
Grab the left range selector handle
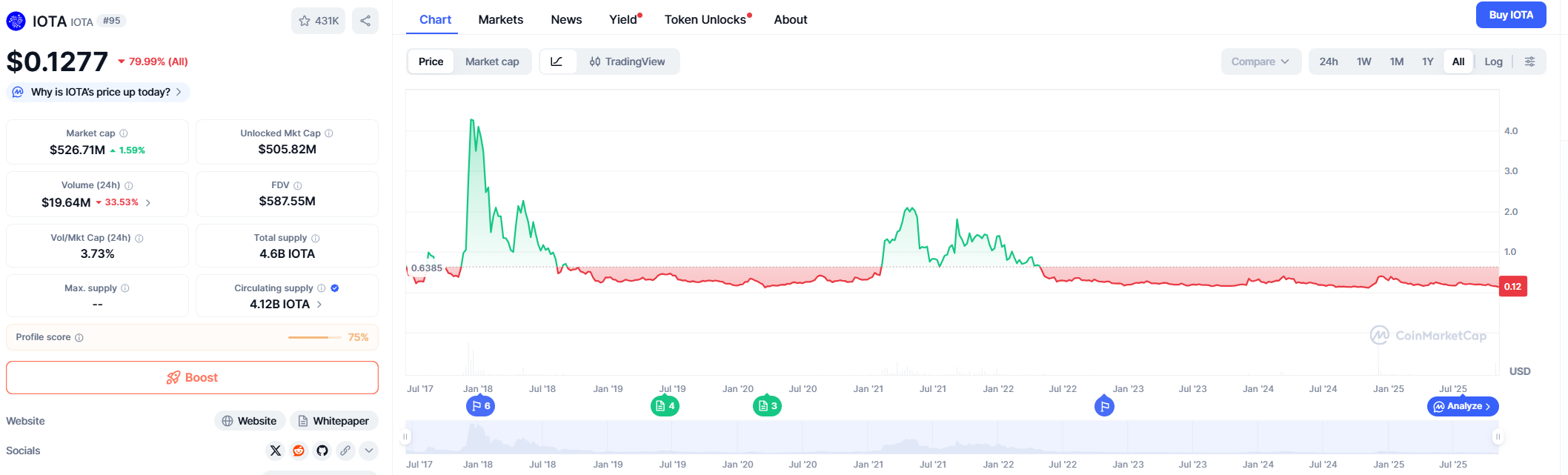click(x=405, y=436)
